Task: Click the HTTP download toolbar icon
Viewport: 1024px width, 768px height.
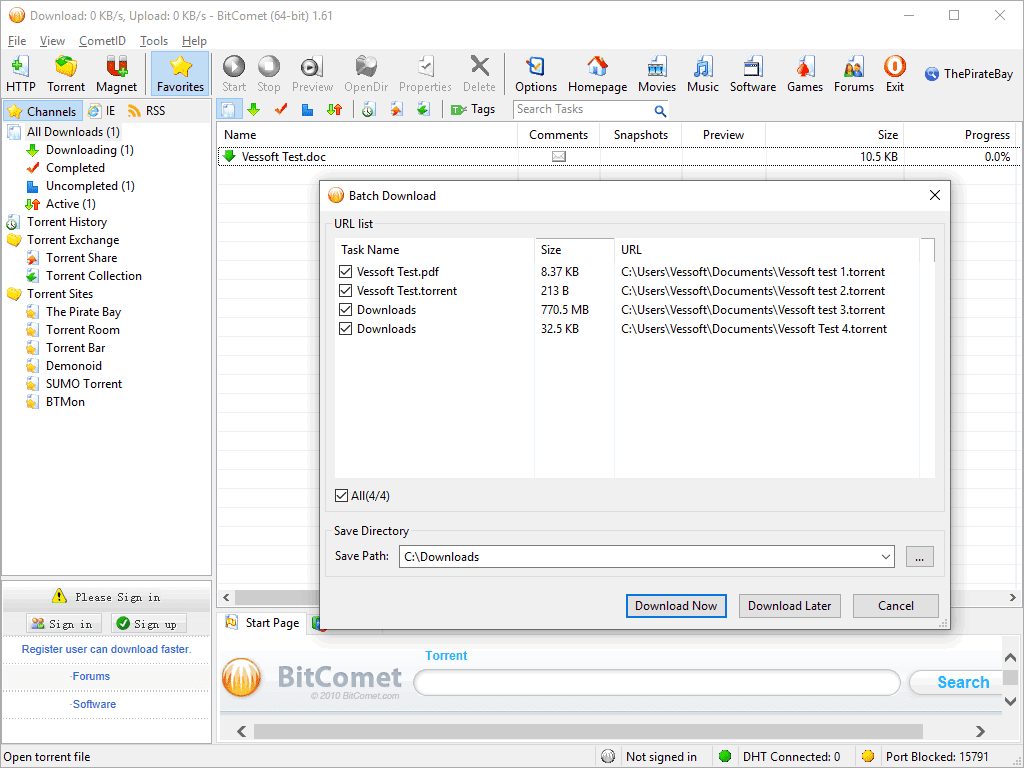Action: click(x=20, y=74)
